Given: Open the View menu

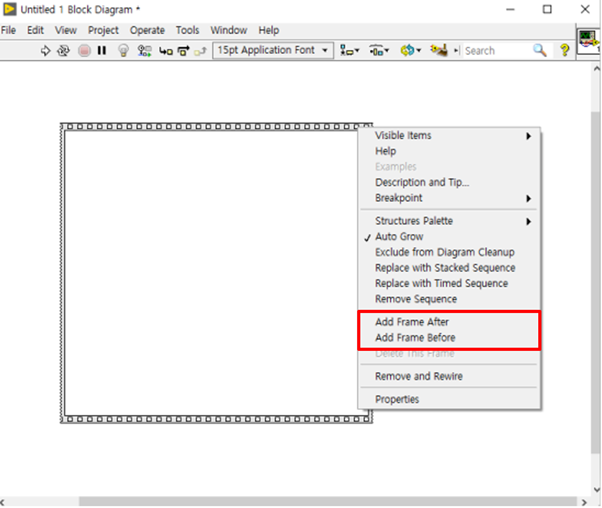Looking at the screenshot, I should point(66,30).
